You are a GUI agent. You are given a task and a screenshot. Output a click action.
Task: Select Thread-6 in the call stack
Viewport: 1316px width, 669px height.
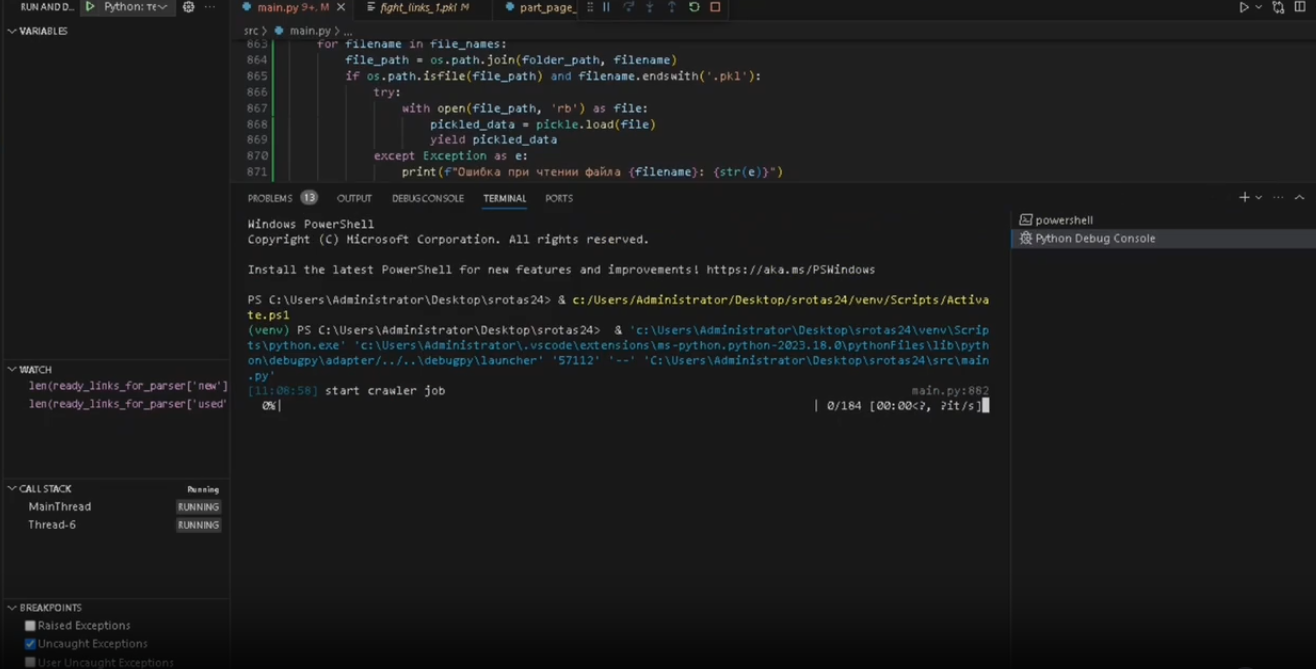[52, 525]
